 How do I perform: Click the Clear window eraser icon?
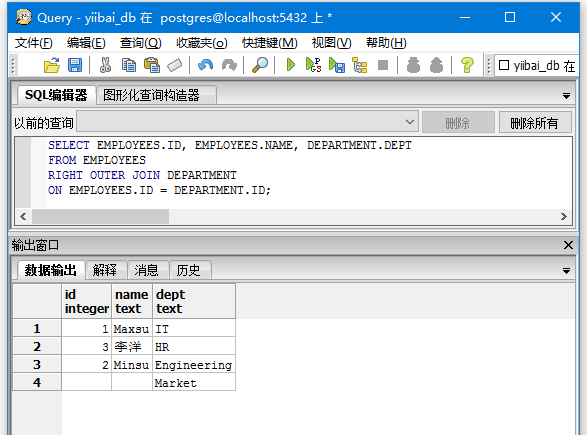pyautogui.click(x=174, y=65)
